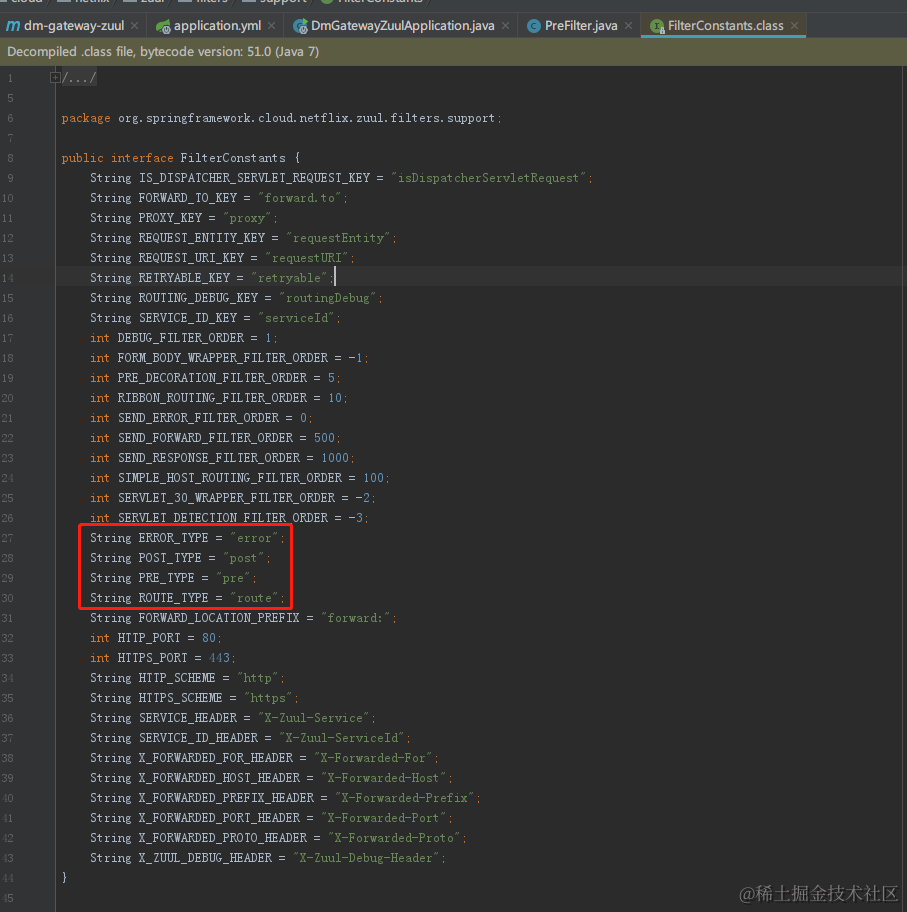
Task: Close the dm-gateway-zuul tab
Action: 134,26
